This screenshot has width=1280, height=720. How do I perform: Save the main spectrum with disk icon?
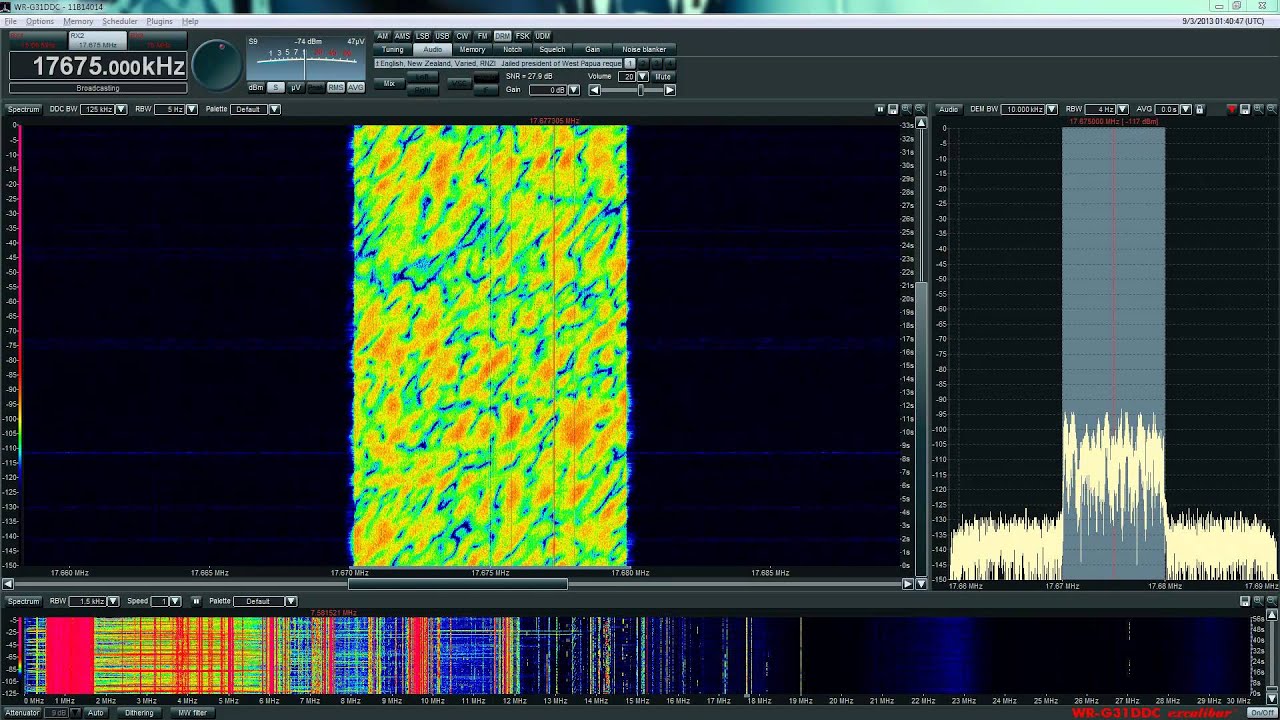coord(893,109)
